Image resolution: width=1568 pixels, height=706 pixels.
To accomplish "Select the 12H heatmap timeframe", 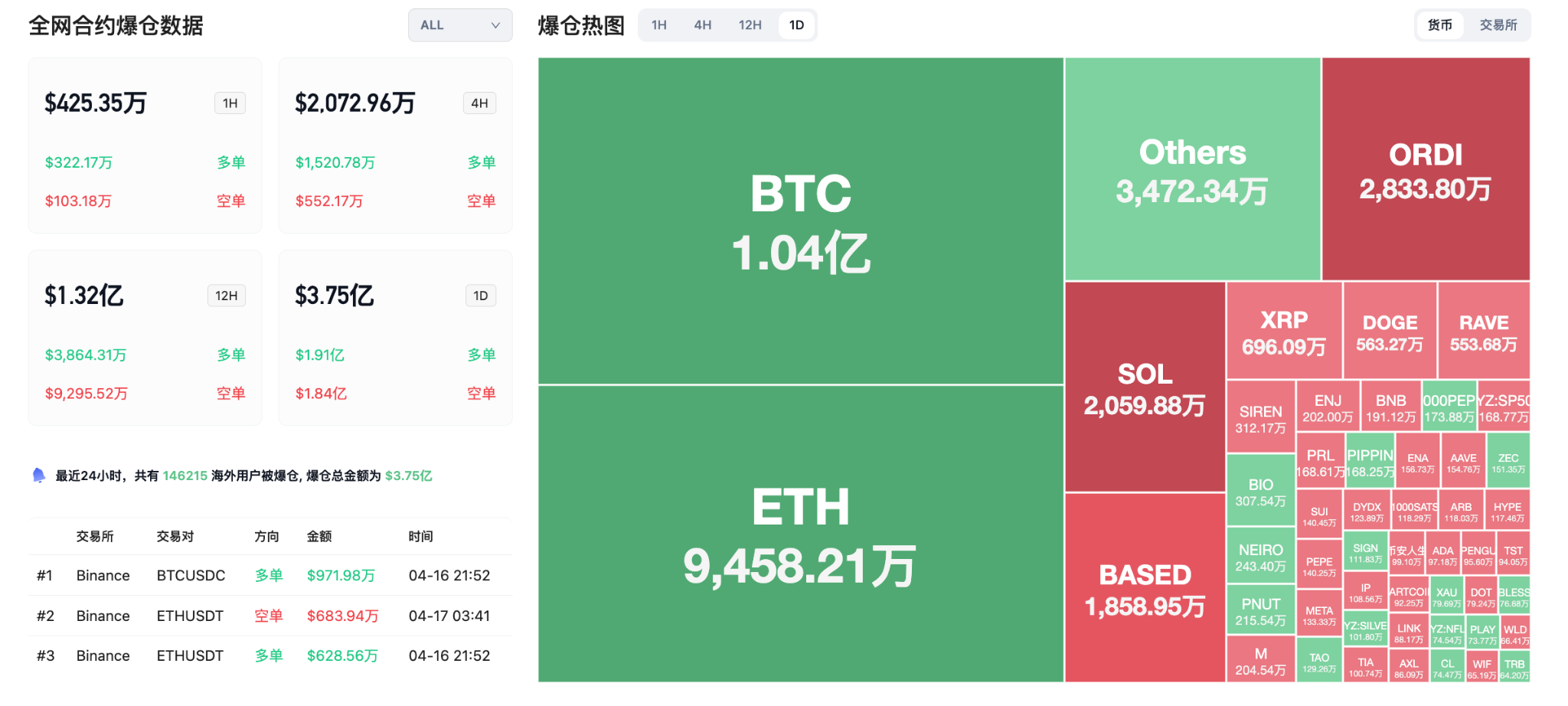I will [x=750, y=25].
